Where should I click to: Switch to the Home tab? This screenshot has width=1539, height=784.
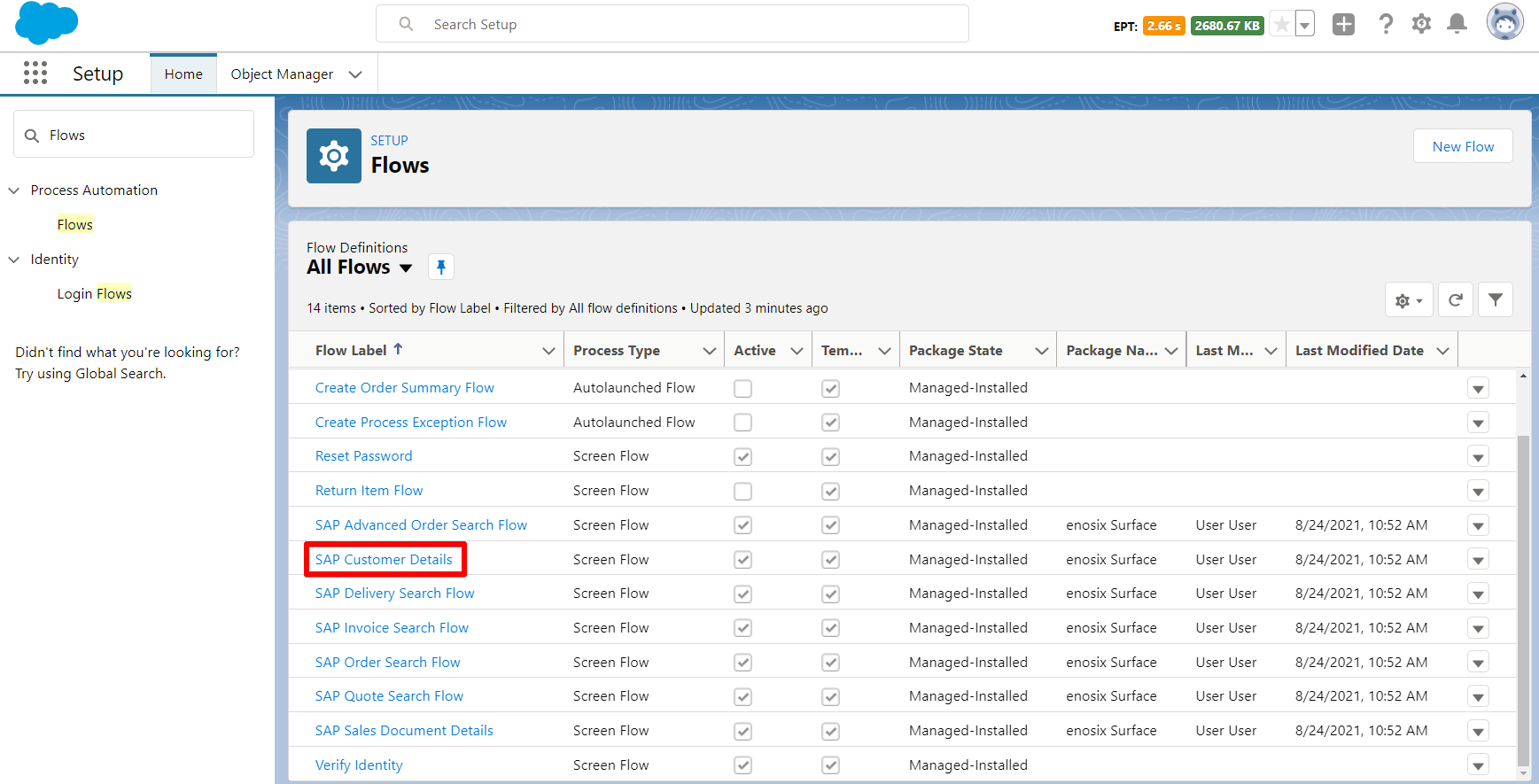click(x=183, y=74)
